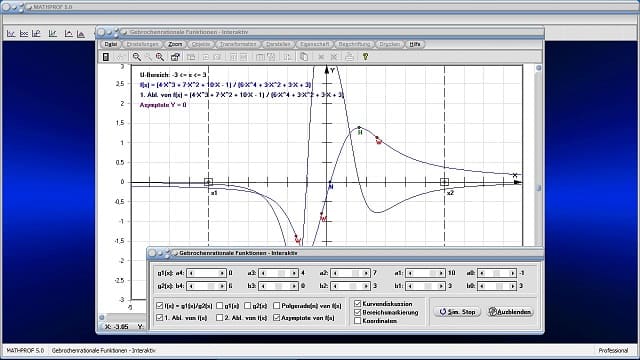640x360 pixels.
Task: Click the grayed zoom-out magnifier icon
Action: [149, 57]
